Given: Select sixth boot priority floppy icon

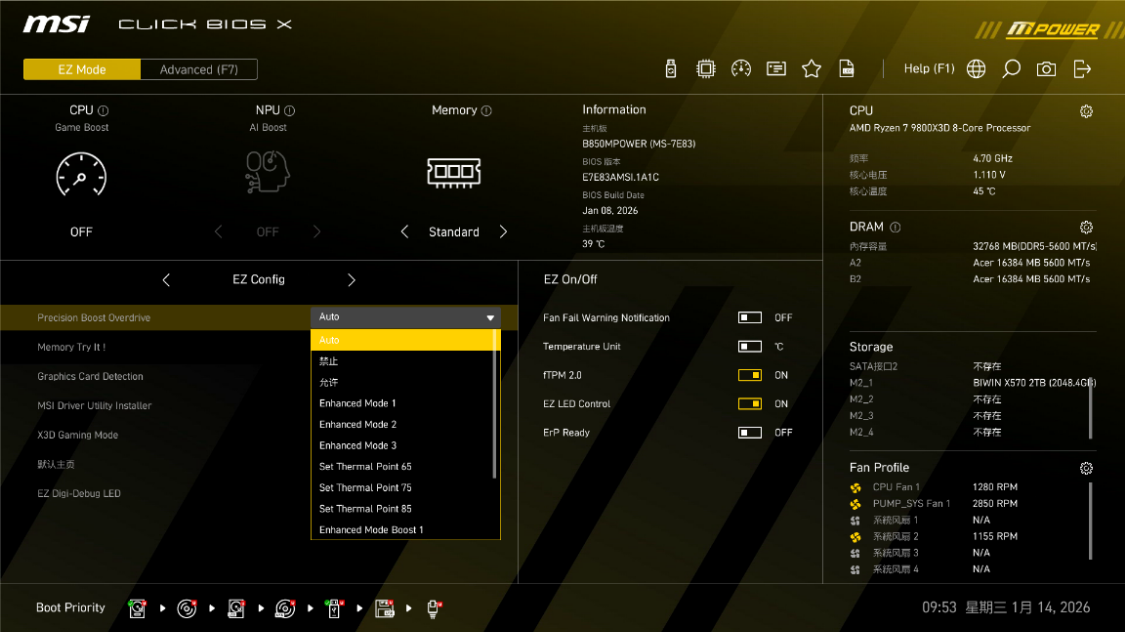Looking at the screenshot, I should 385,608.
